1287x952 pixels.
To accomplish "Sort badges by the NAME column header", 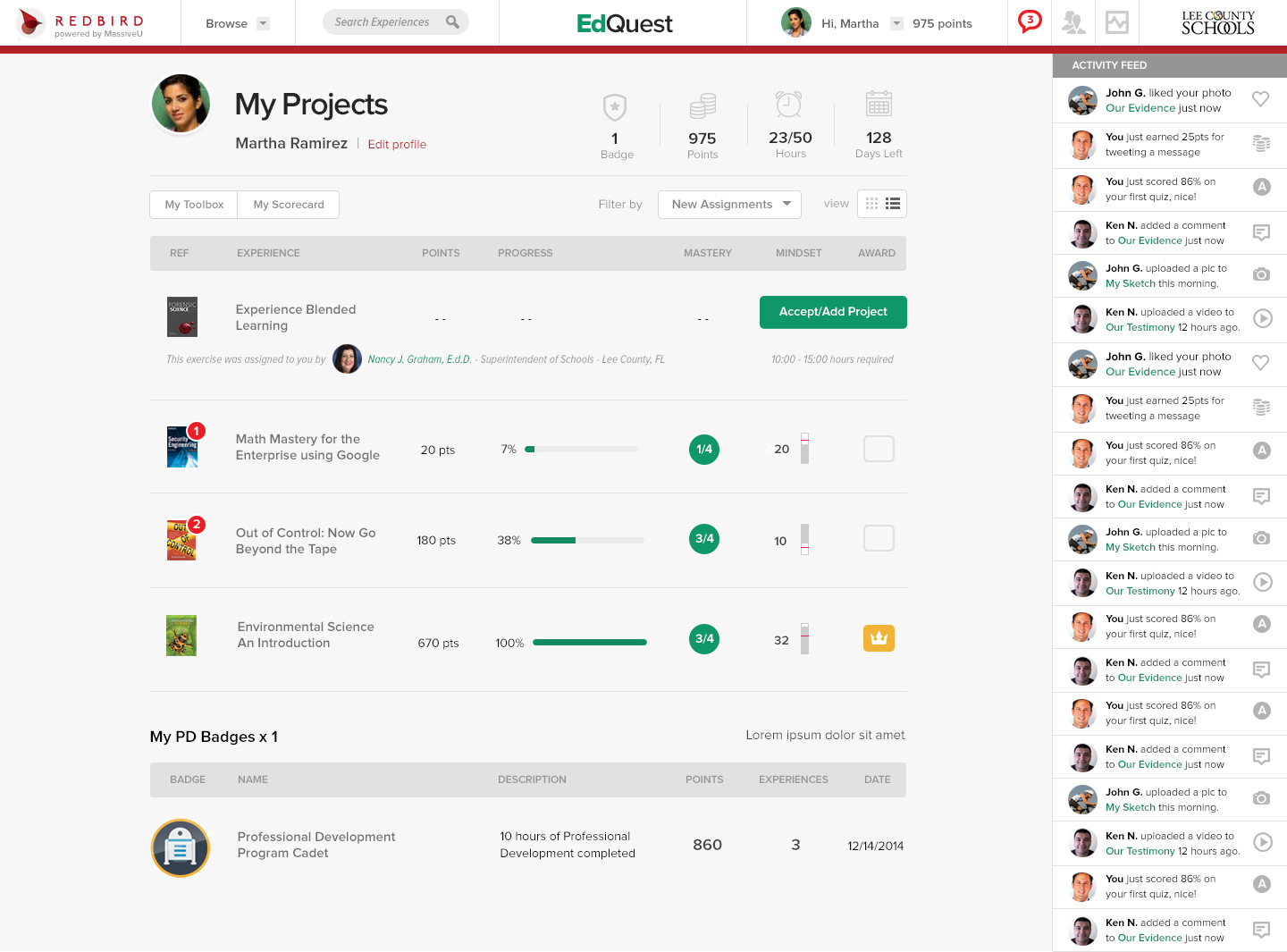I will [x=253, y=779].
